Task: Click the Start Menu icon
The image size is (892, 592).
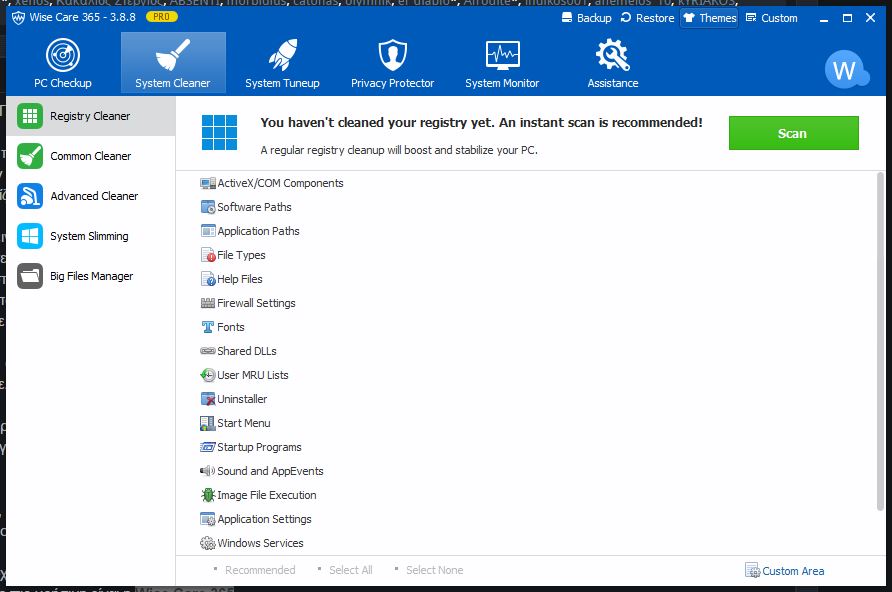Action: [x=208, y=423]
